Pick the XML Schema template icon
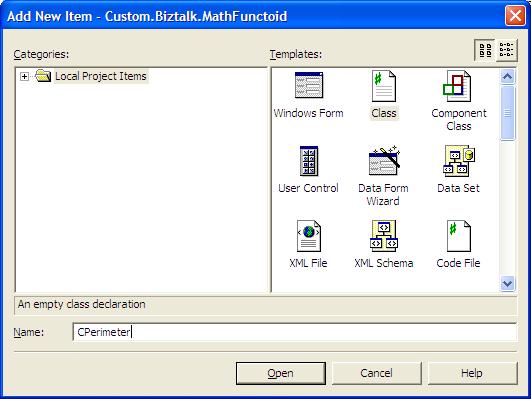 383,236
